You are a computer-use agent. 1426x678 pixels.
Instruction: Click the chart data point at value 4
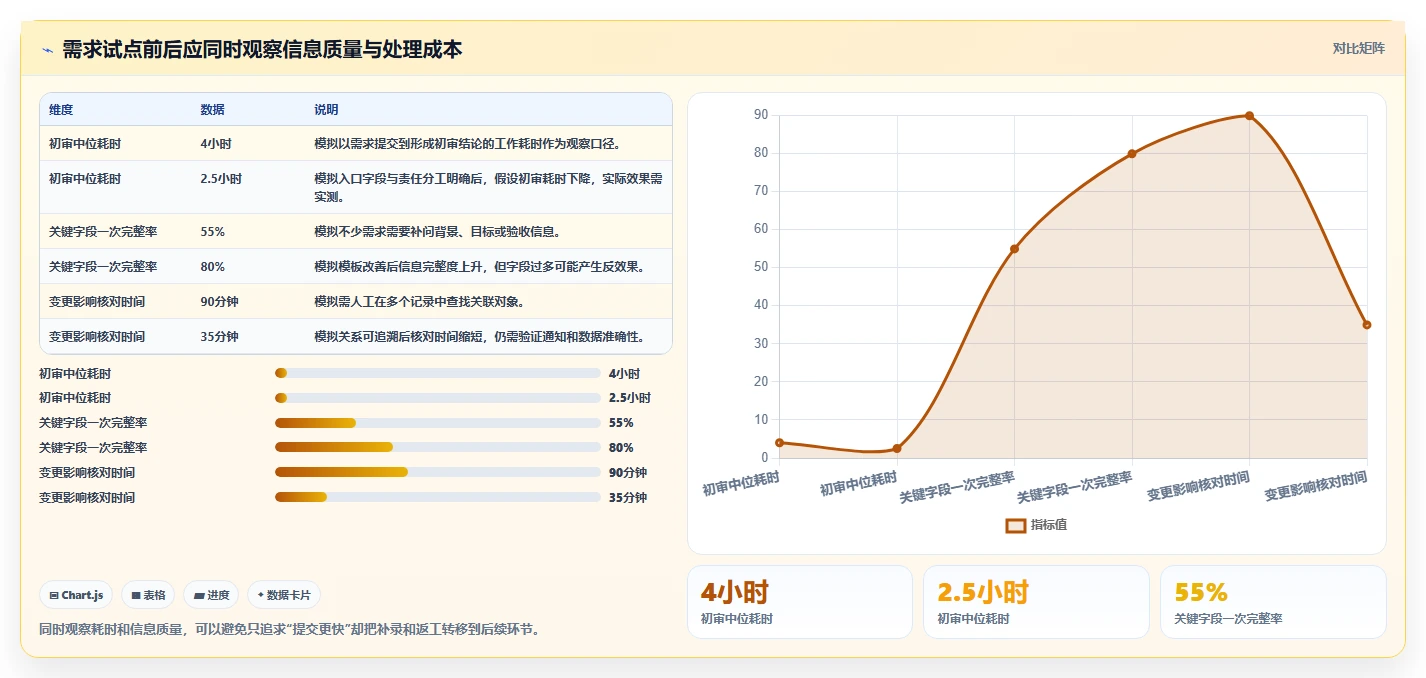coord(779,443)
